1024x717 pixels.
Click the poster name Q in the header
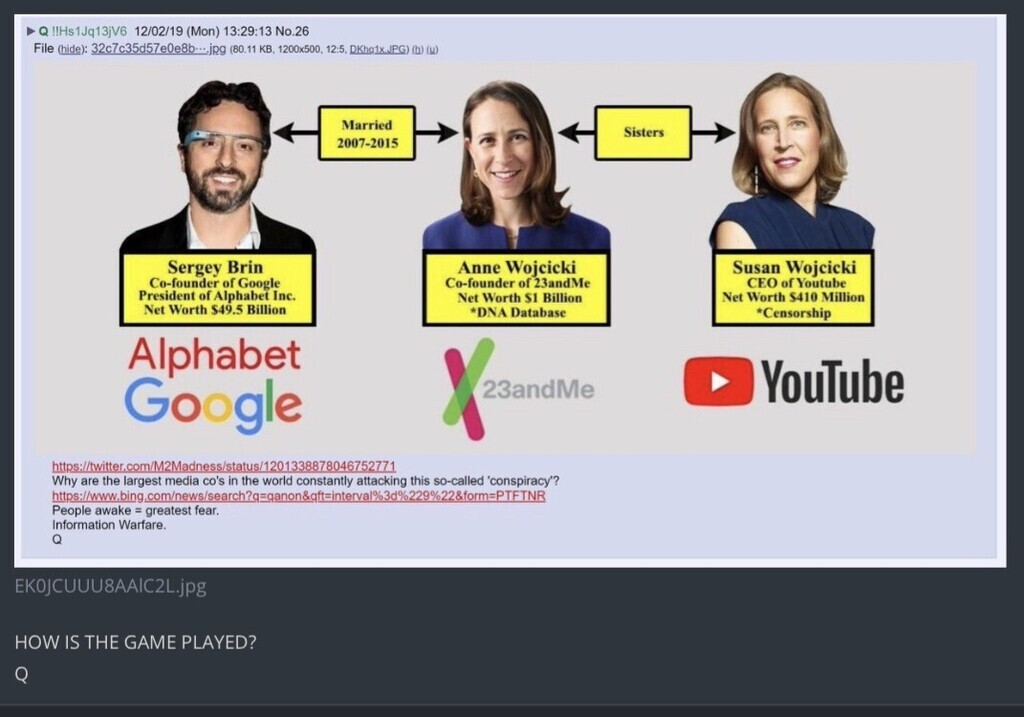pos(44,31)
